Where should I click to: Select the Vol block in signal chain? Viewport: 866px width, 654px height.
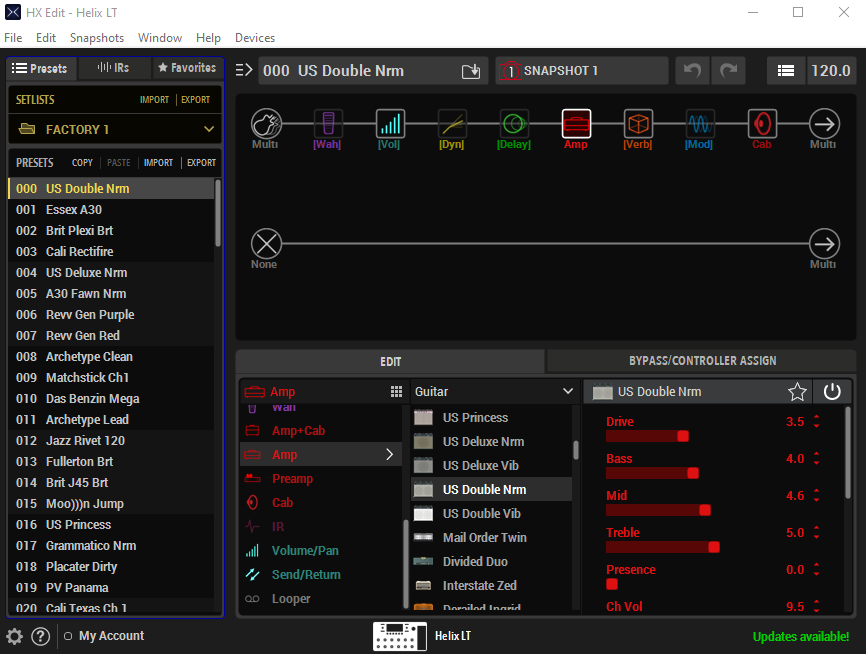390,123
